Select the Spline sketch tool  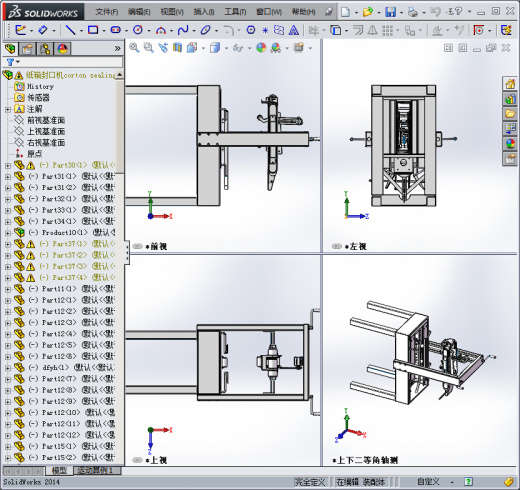pos(183,30)
